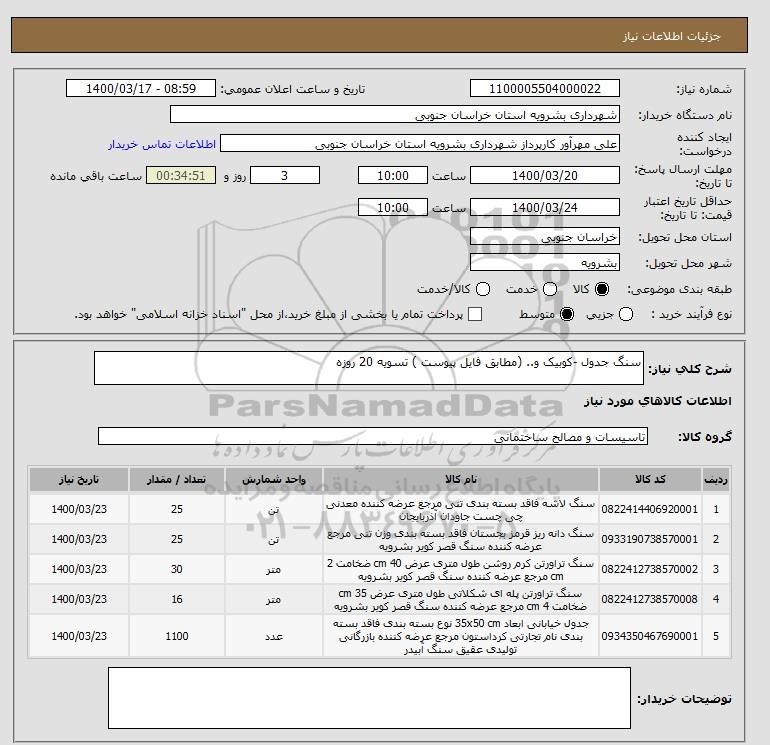
Task: Click the ردیف column header
Action: [715, 480]
